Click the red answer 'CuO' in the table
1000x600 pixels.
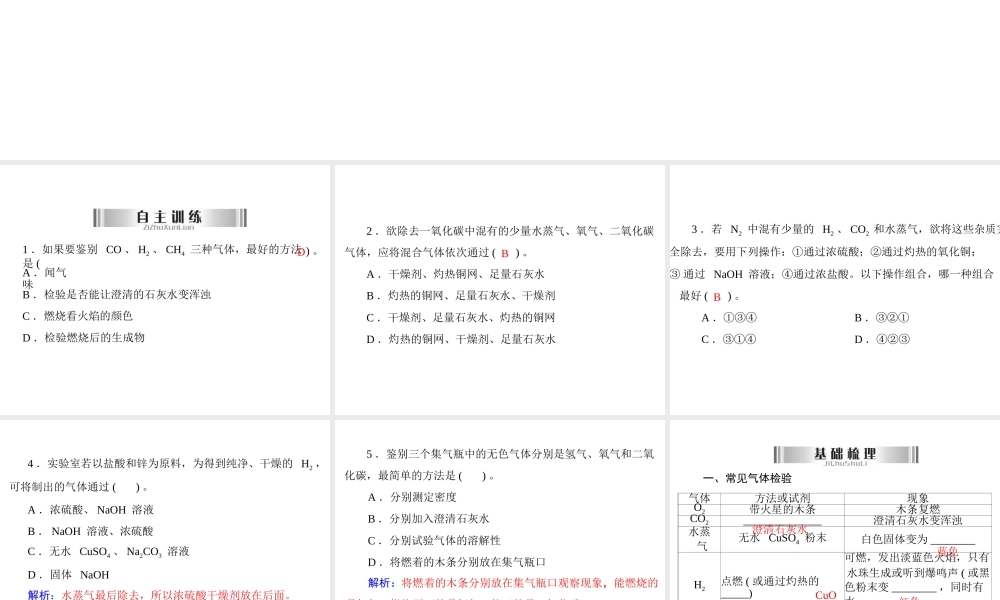pyautogui.click(x=826, y=595)
